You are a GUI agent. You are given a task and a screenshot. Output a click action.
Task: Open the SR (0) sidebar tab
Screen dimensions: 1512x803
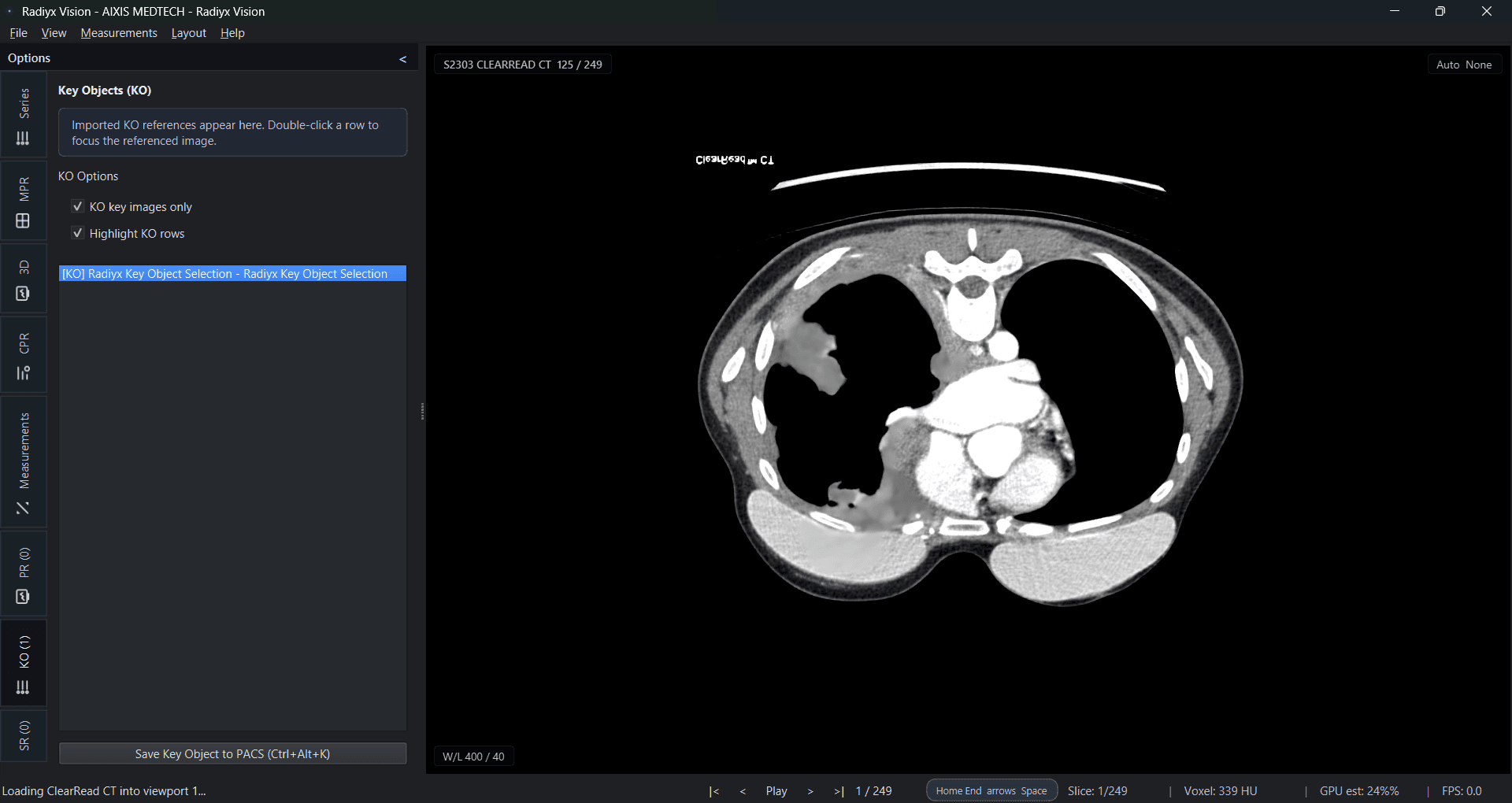(24, 735)
